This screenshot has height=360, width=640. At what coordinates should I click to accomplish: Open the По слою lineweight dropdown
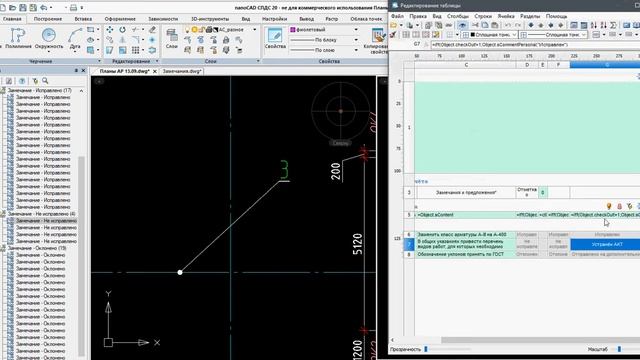click(x=356, y=50)
